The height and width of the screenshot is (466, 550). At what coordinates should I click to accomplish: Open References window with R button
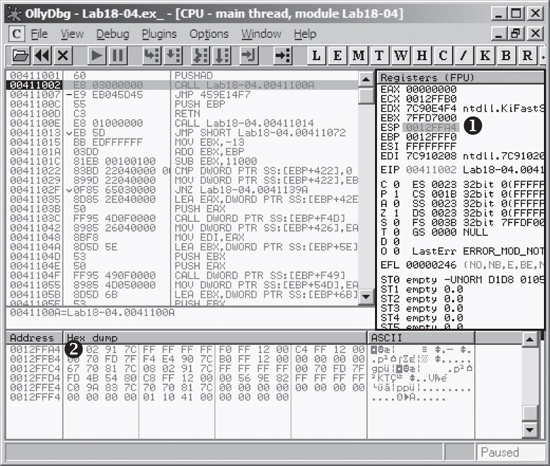tap(527, 55)
